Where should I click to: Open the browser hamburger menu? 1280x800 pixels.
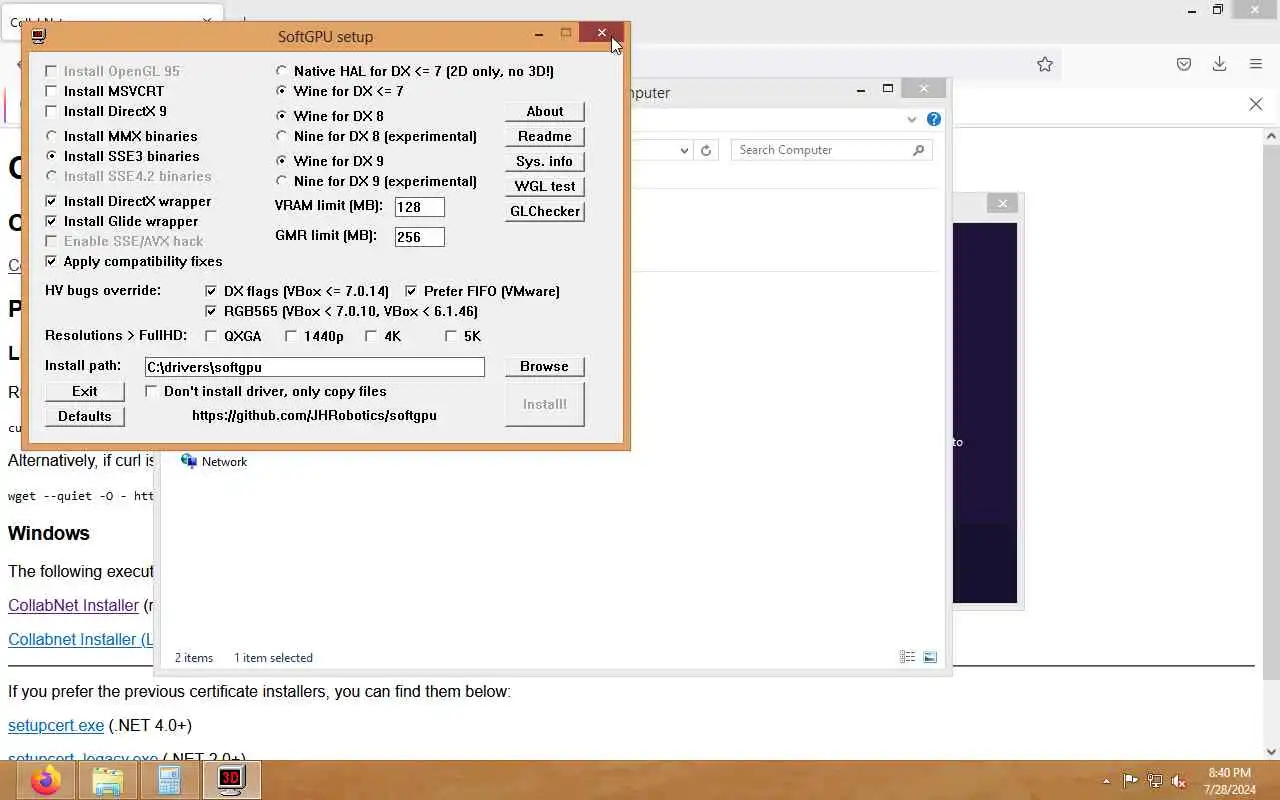(x=1256, y=64)
